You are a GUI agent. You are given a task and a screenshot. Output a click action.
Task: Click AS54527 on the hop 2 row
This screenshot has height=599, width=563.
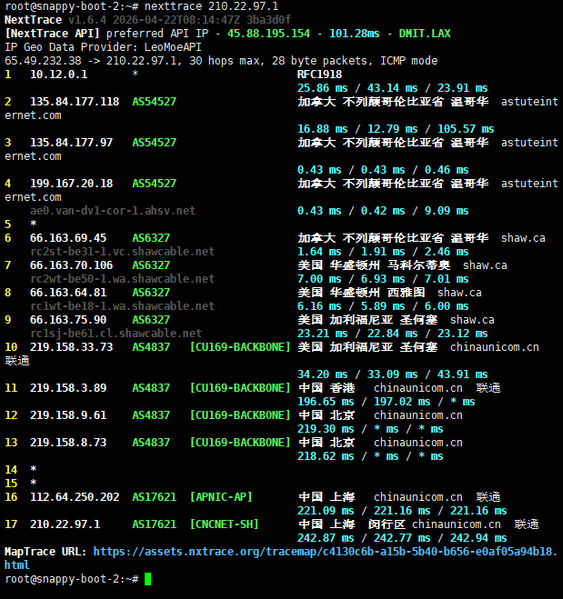154,102
